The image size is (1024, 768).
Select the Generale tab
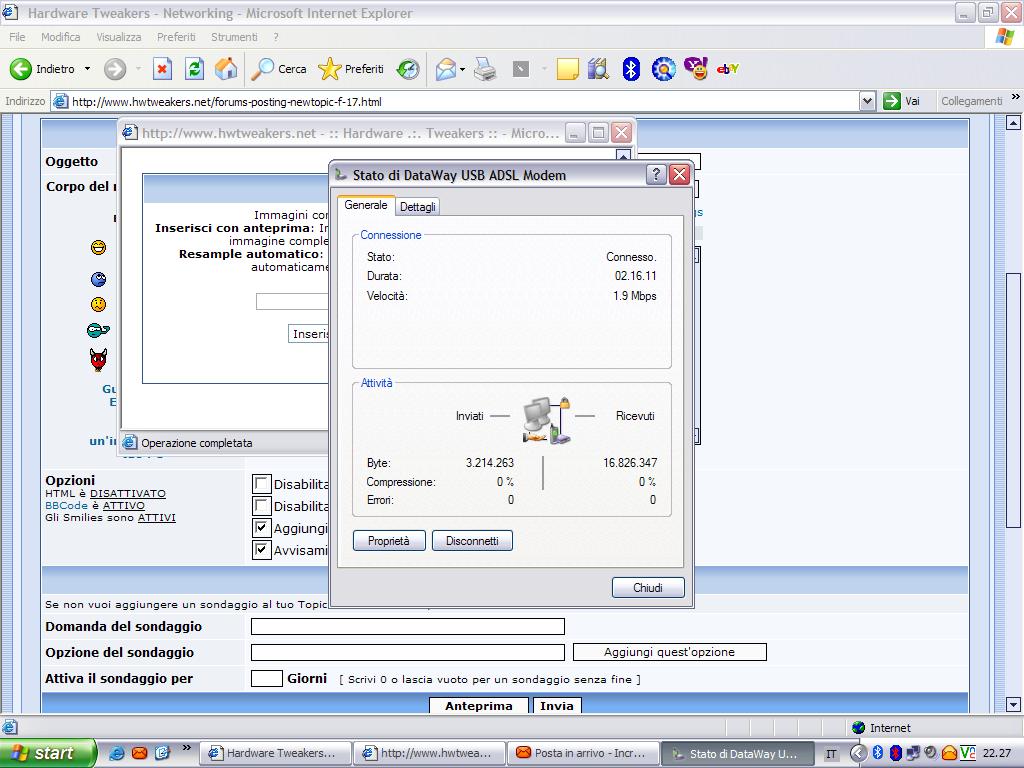coord(366,205)
